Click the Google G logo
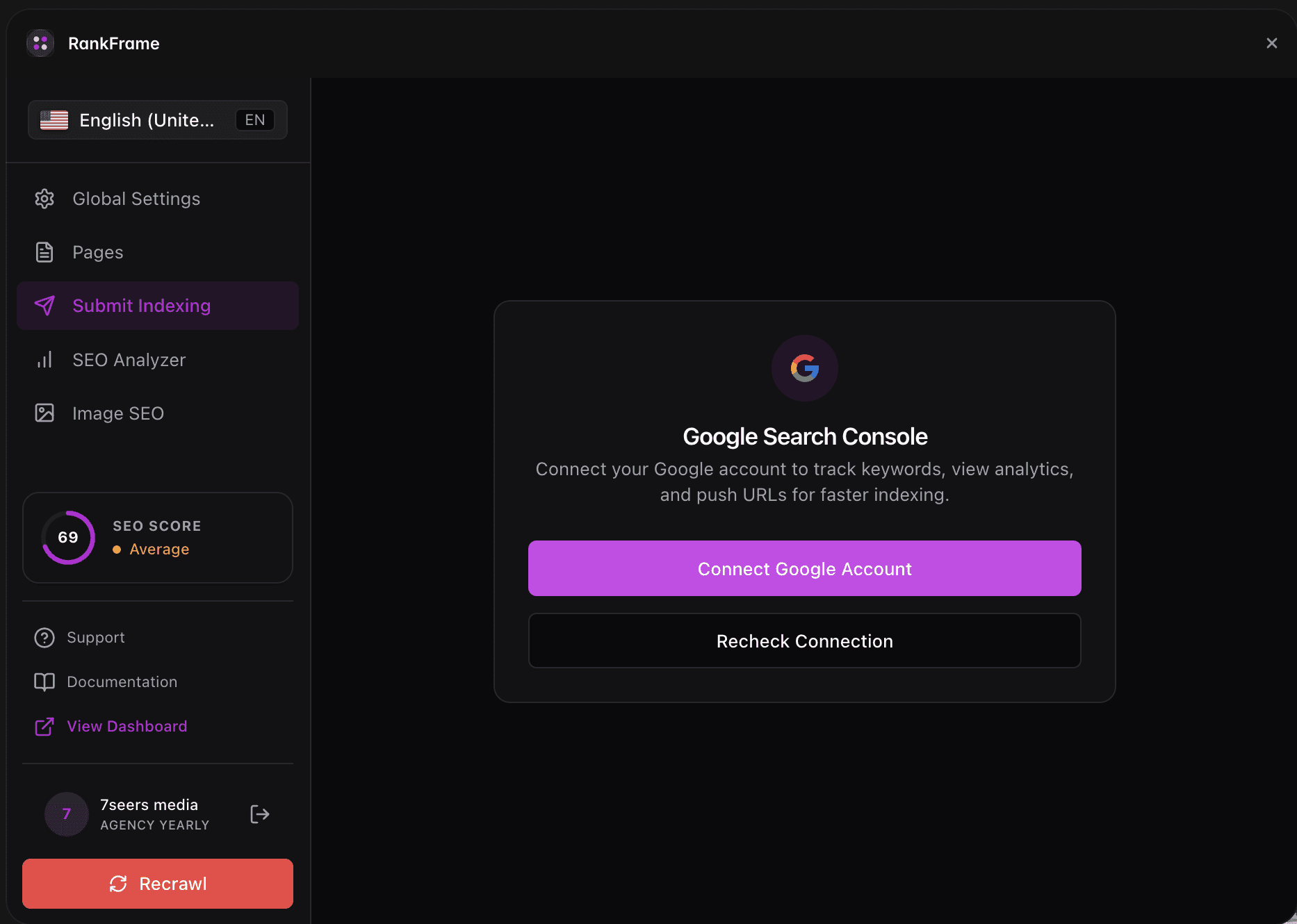 [805, 368]
